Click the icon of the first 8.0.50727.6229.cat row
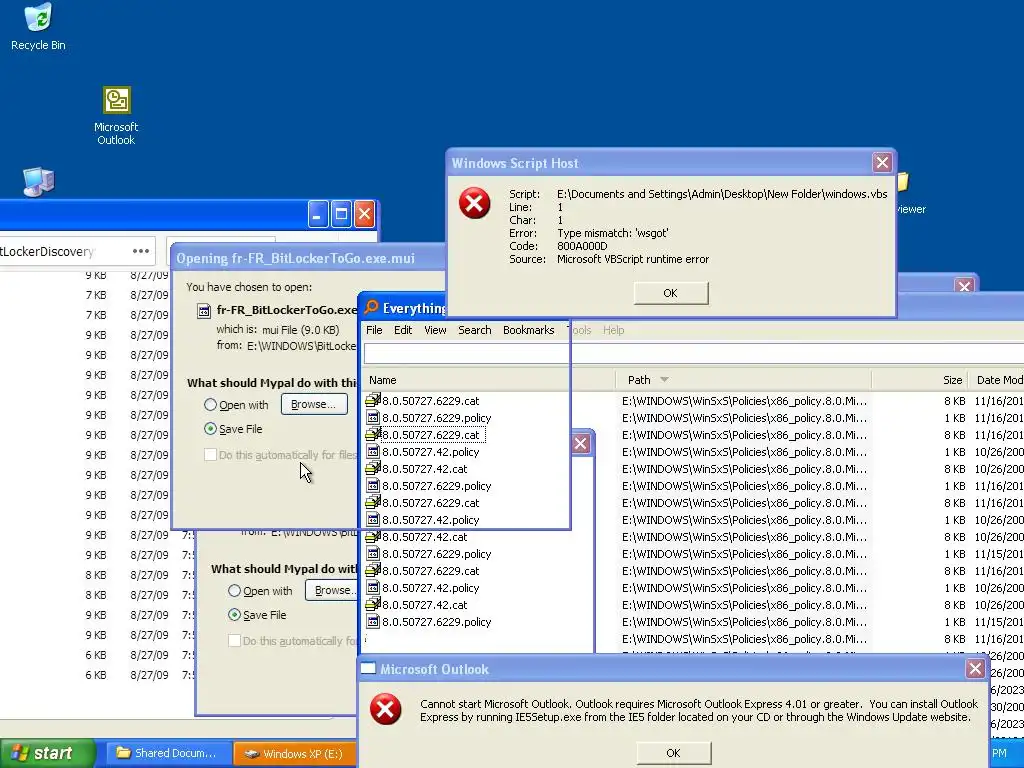Image resolution: width=1024 pixels, height=768 pixels. 373,400
